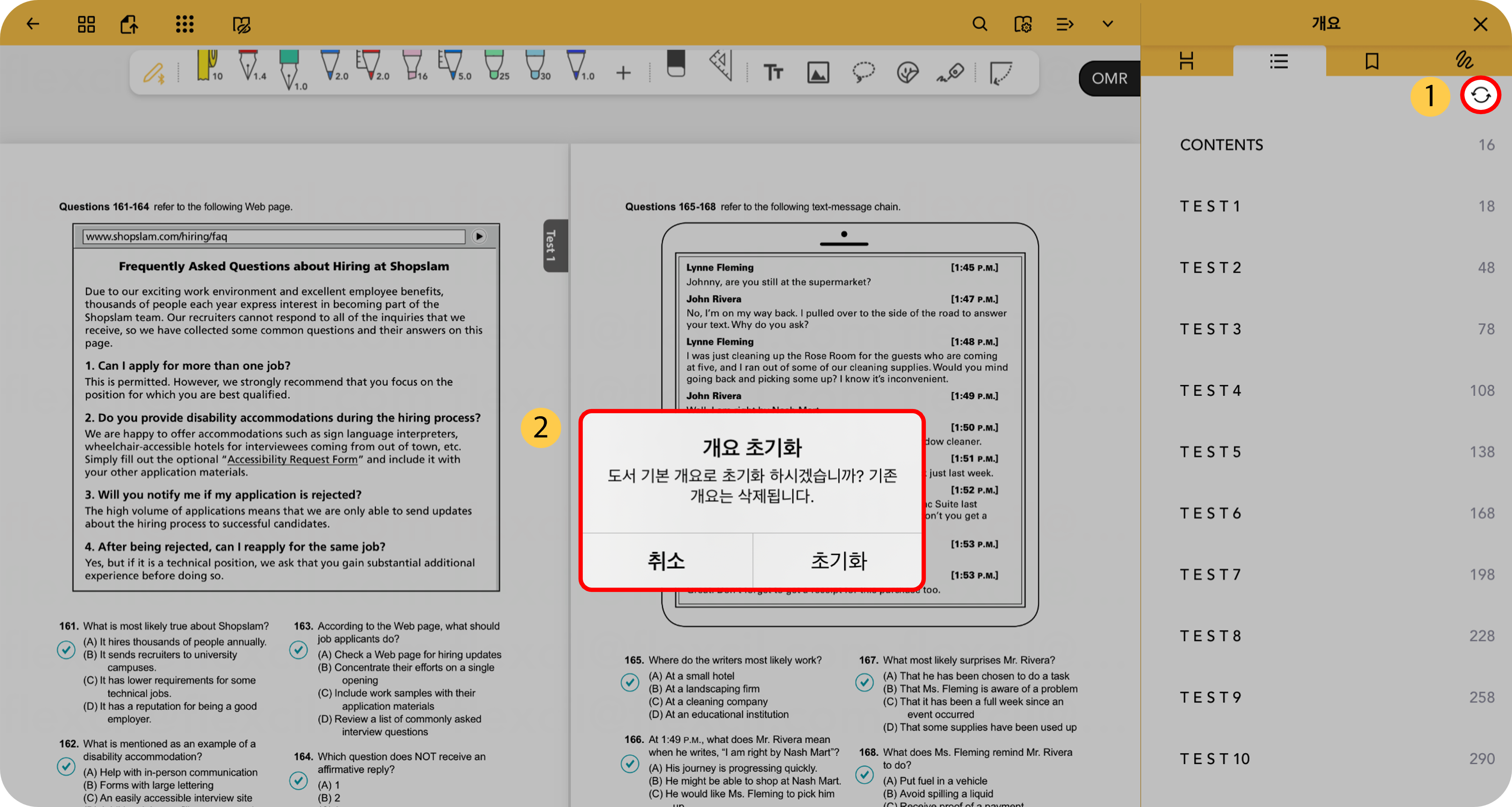
Task: Jump to TEST 5 in outline
Action: click(x=1327, y=452)
